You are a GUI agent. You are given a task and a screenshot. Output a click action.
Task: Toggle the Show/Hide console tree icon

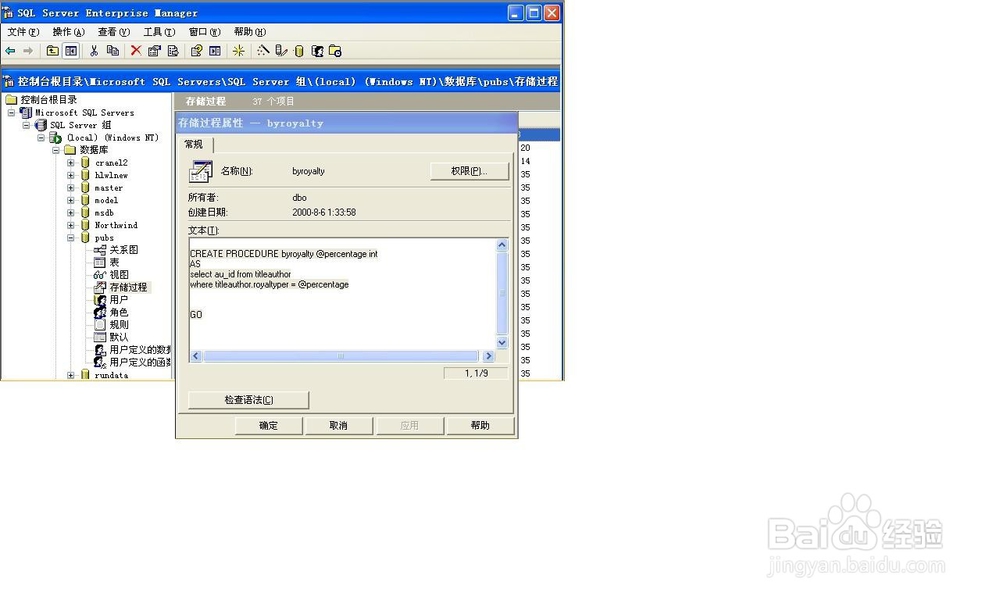point(71,51)
